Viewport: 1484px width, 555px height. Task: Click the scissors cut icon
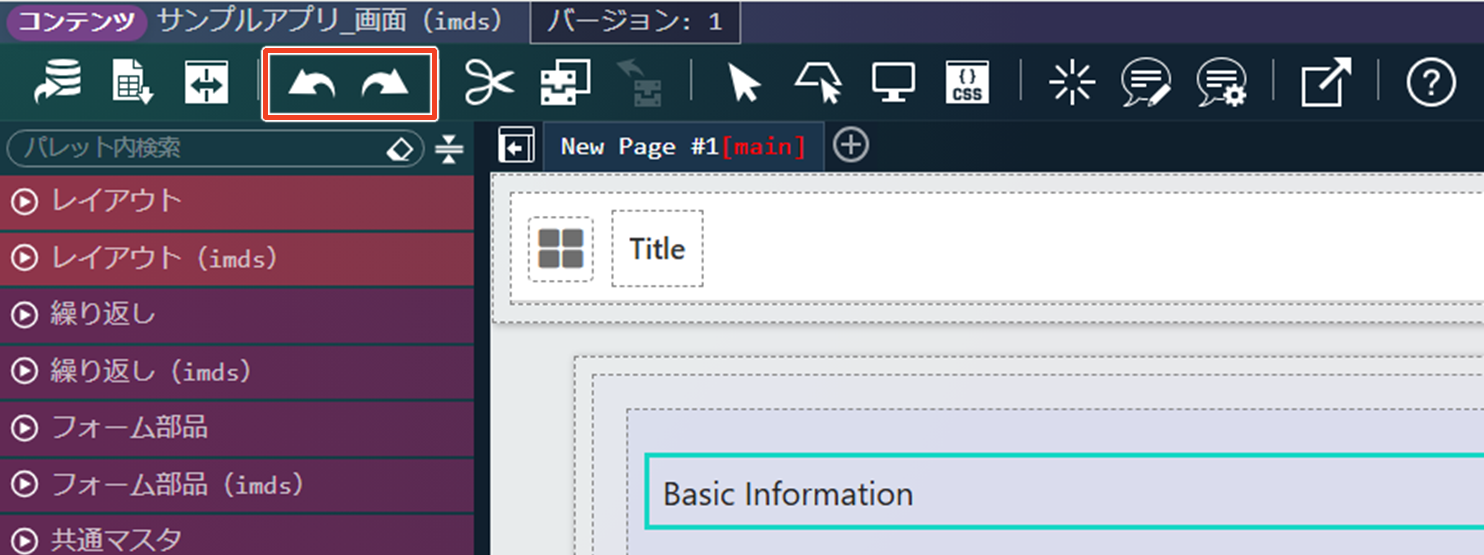(489, 84)
